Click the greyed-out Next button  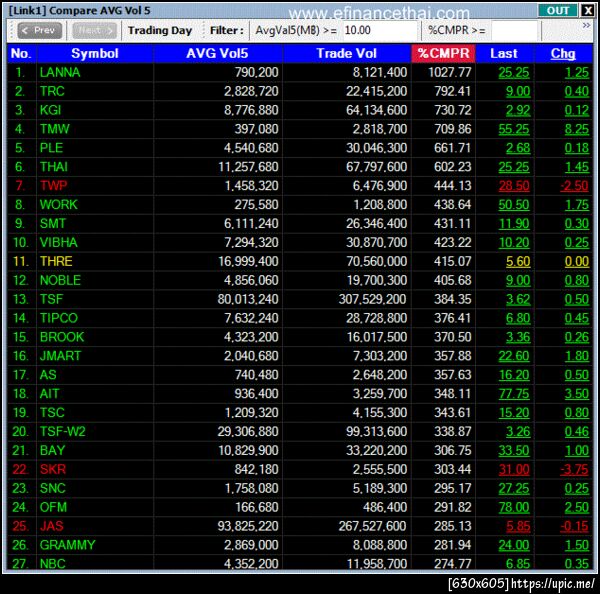[95, 31]
